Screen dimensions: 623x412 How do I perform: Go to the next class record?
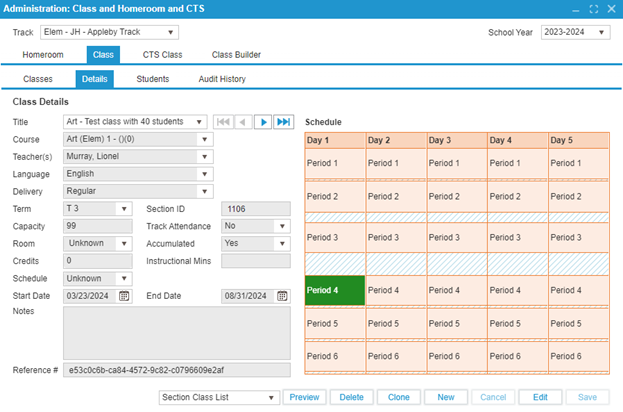264,122
